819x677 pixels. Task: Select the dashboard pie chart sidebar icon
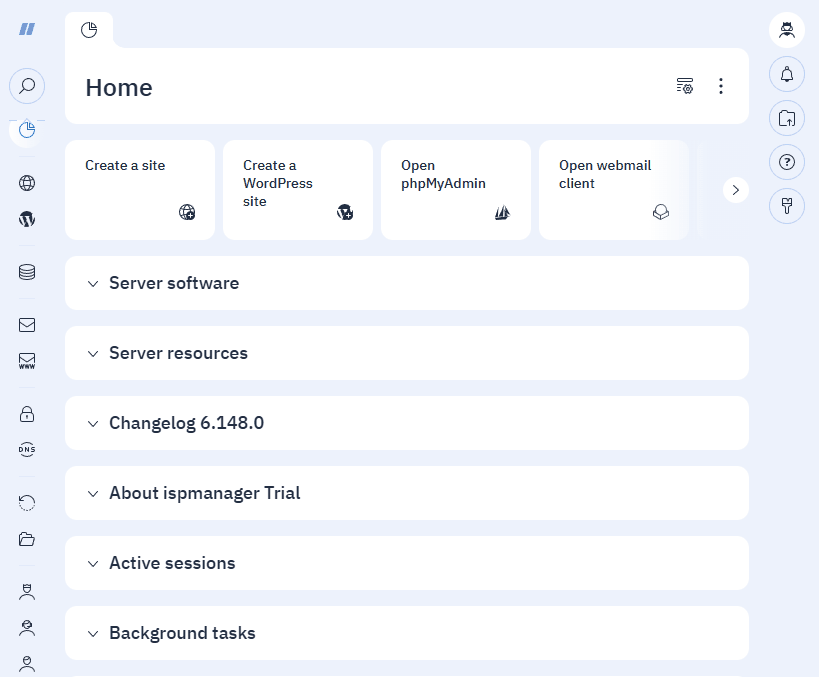[27, 130]
